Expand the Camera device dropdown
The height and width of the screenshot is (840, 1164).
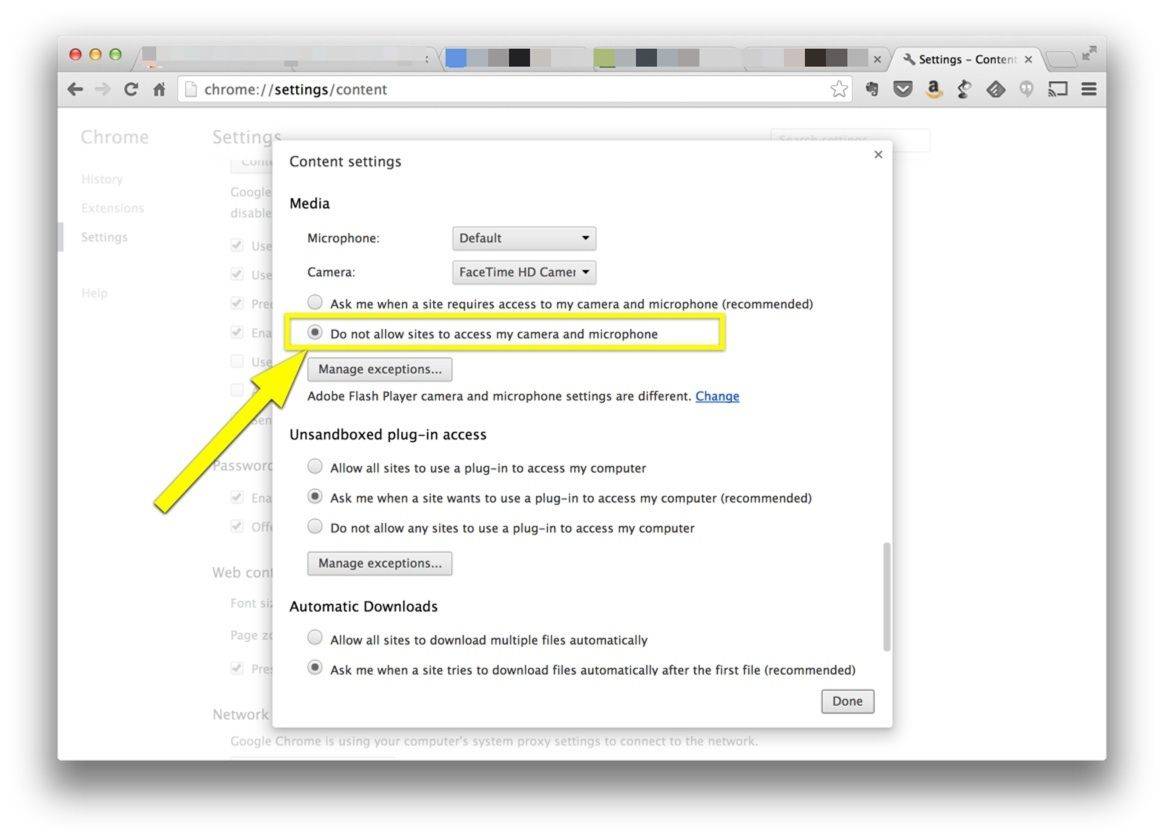pos(524,272)
